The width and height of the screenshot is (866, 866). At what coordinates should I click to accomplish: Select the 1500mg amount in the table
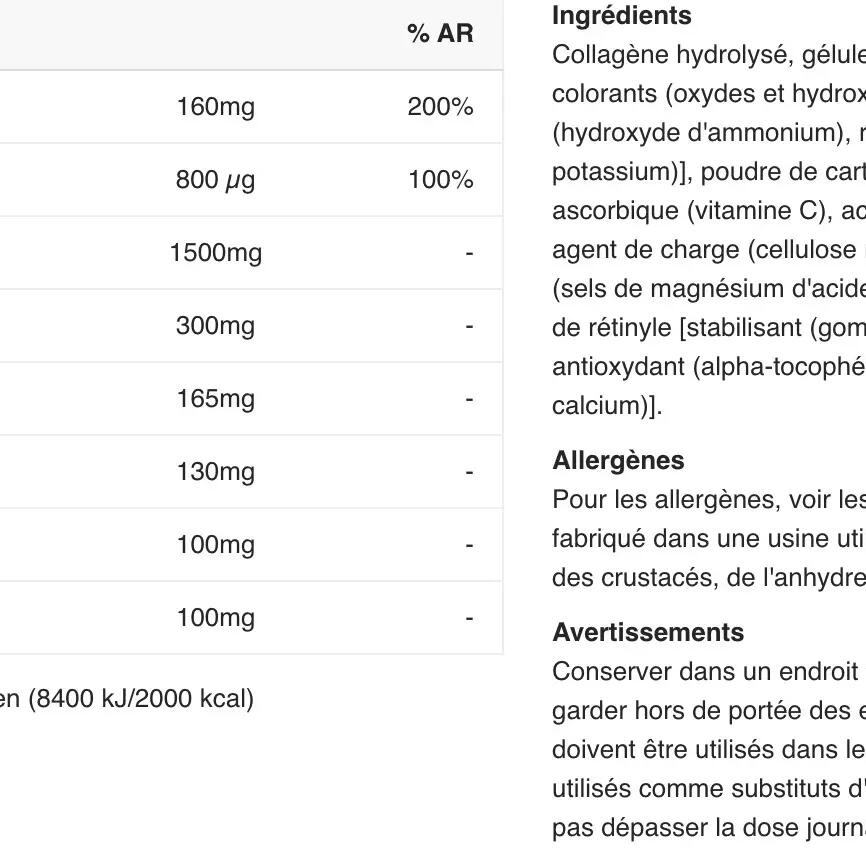[x=215, y=253]
